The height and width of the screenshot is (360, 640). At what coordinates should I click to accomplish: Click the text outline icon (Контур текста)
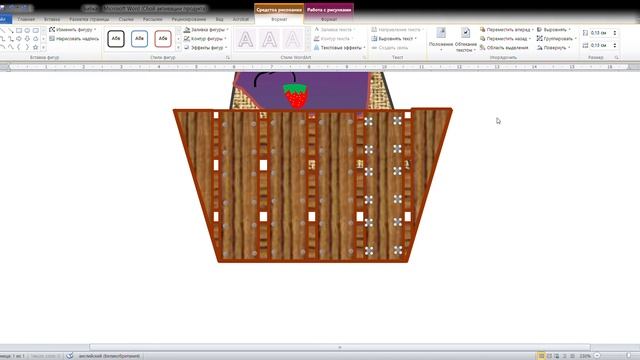tap(317, 39)
